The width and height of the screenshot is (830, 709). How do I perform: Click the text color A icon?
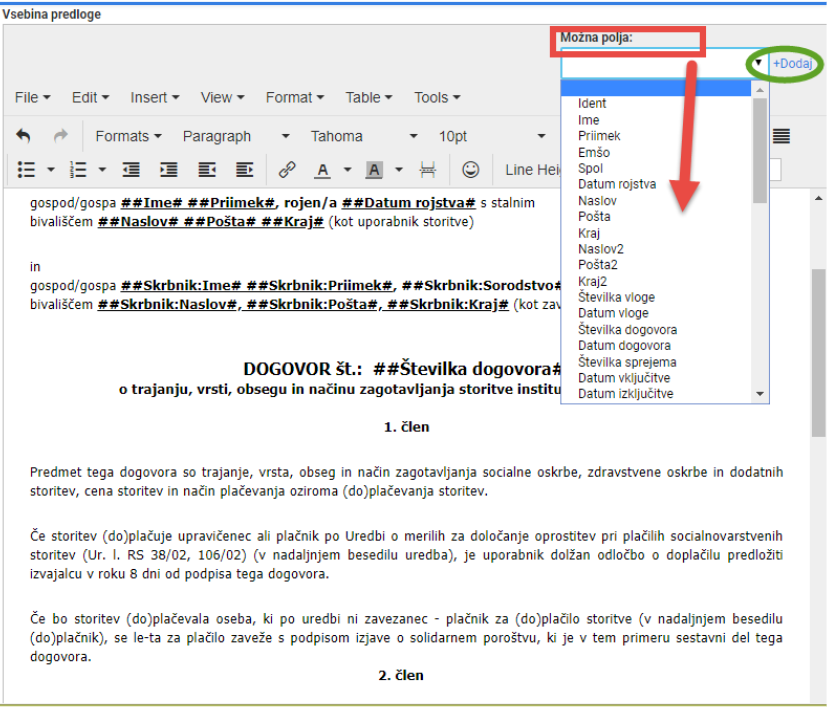(x=322, y=170)
